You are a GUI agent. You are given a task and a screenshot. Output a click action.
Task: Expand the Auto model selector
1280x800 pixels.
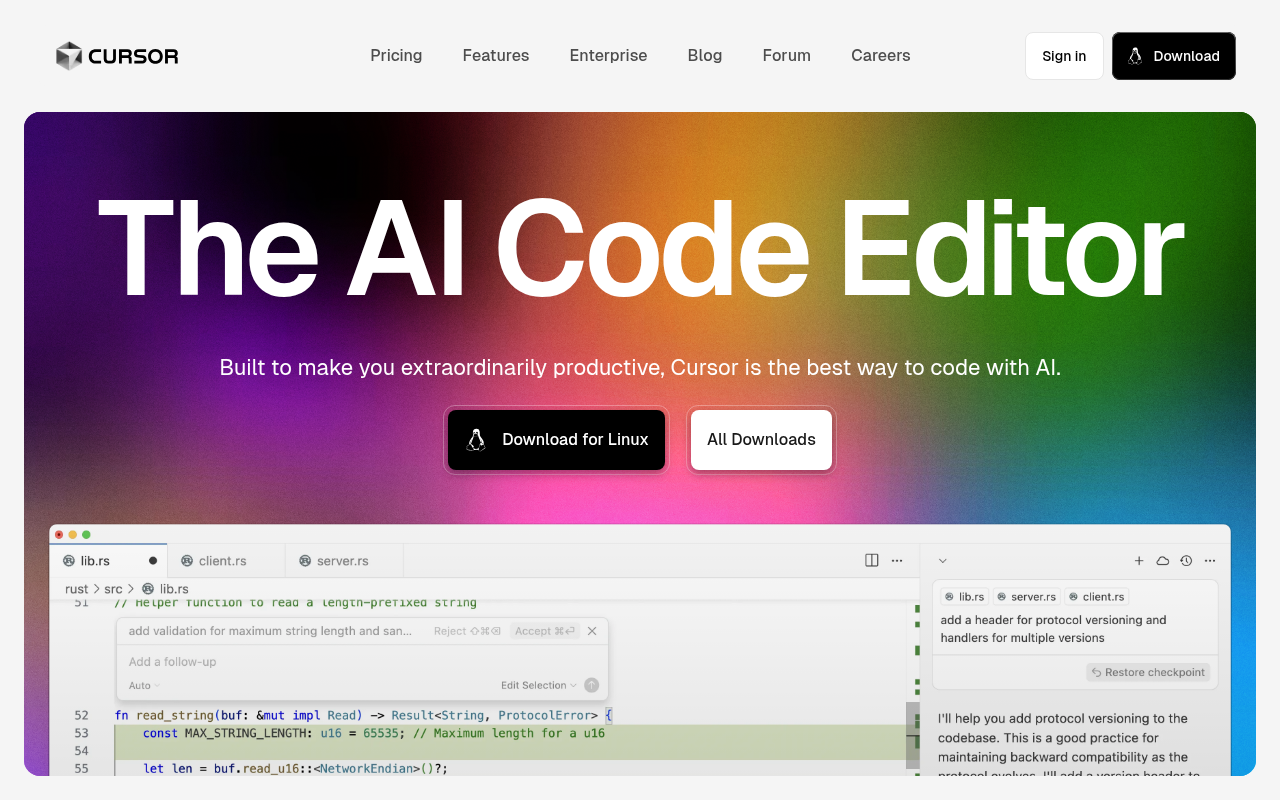click(x=142, y=685)
